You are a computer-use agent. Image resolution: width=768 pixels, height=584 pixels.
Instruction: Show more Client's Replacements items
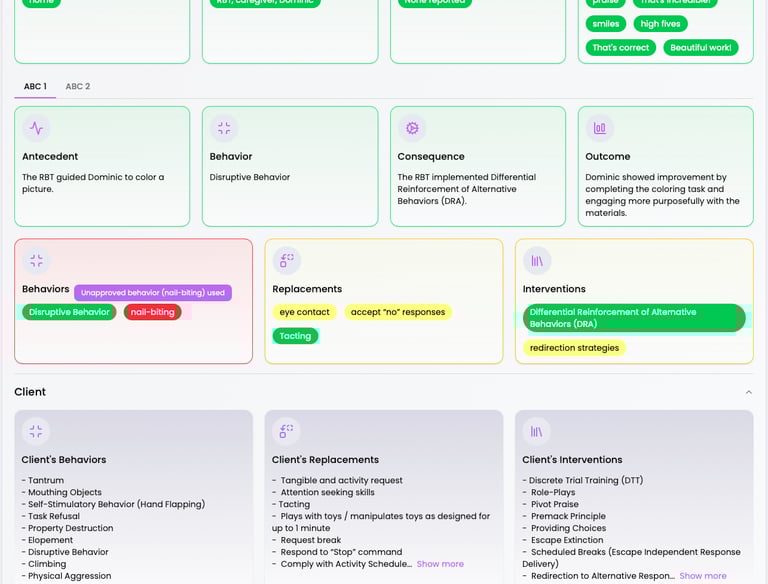[x=440, y=564]
